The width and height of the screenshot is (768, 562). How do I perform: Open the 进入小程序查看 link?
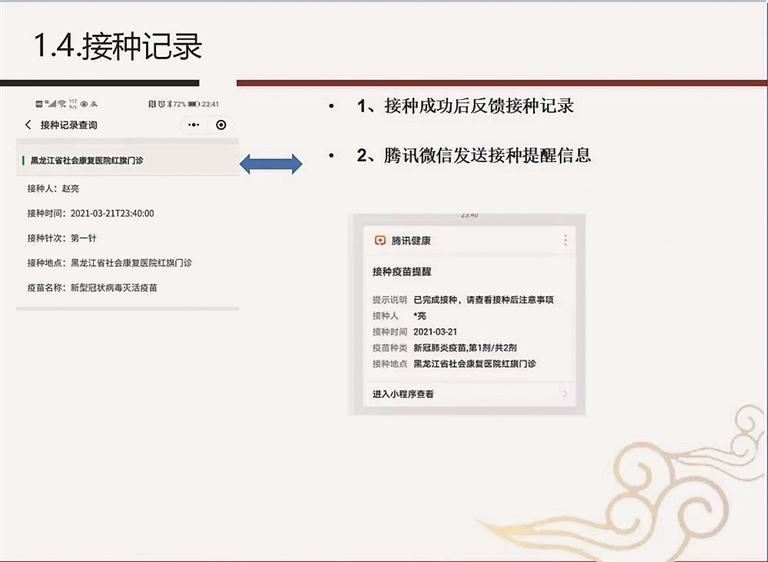(x=404, y=394)
